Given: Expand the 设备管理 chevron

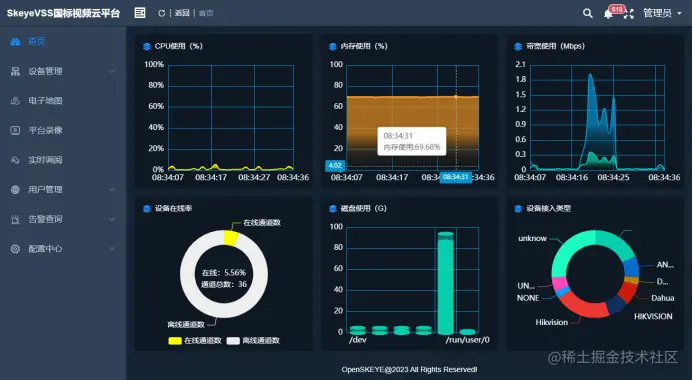Looking at the screenshot, I should pyautogui.click(x=112, y=71).
